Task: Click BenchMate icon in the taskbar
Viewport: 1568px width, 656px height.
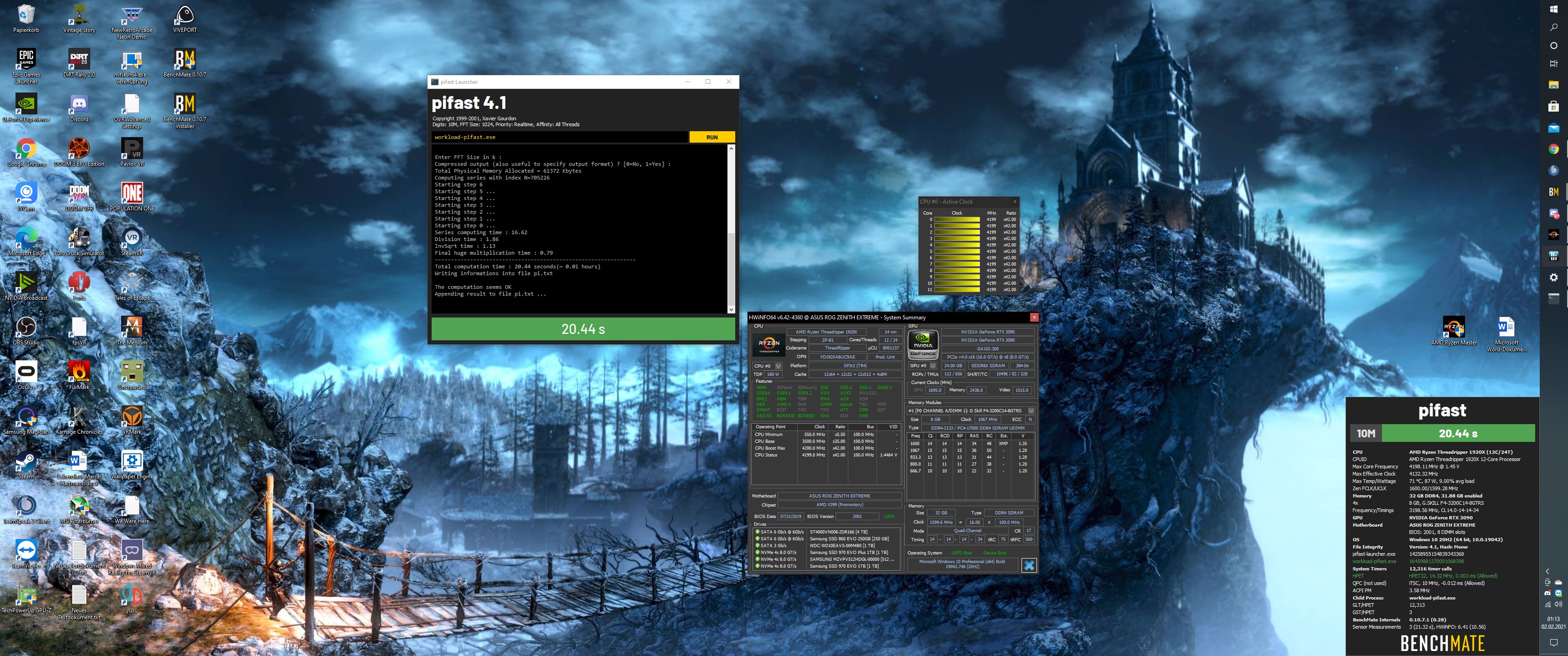Action: click(x=1553, y=192)
